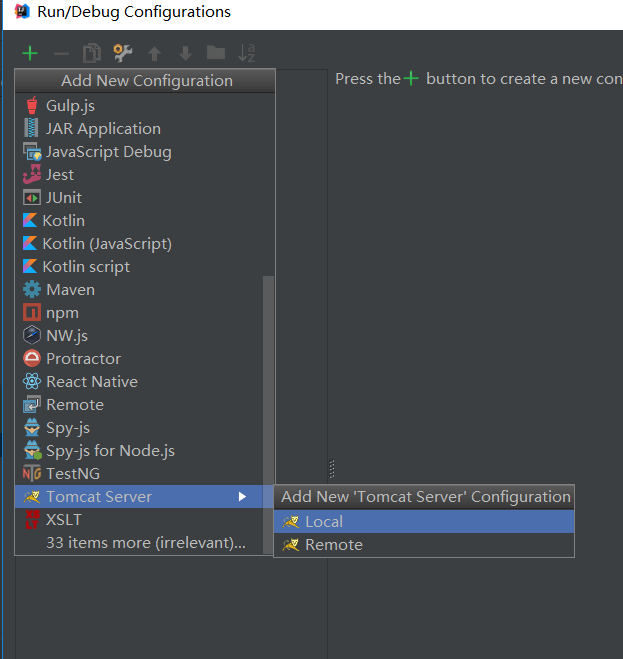Click the Tomcat Server icon
The height and width of the screenshot is (659, 623).
click(x=32, y=497)
